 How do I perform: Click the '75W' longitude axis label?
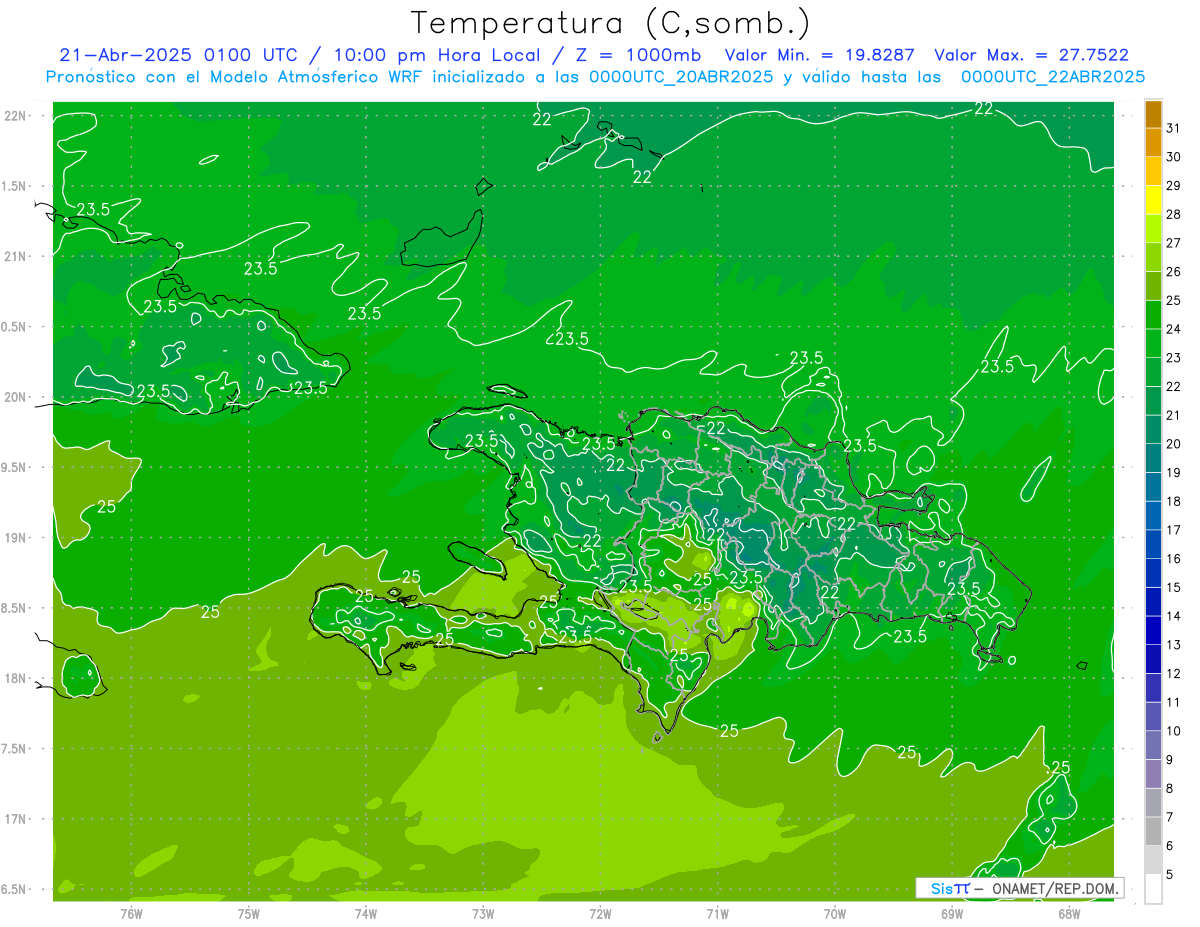click(x=249, y=912)
